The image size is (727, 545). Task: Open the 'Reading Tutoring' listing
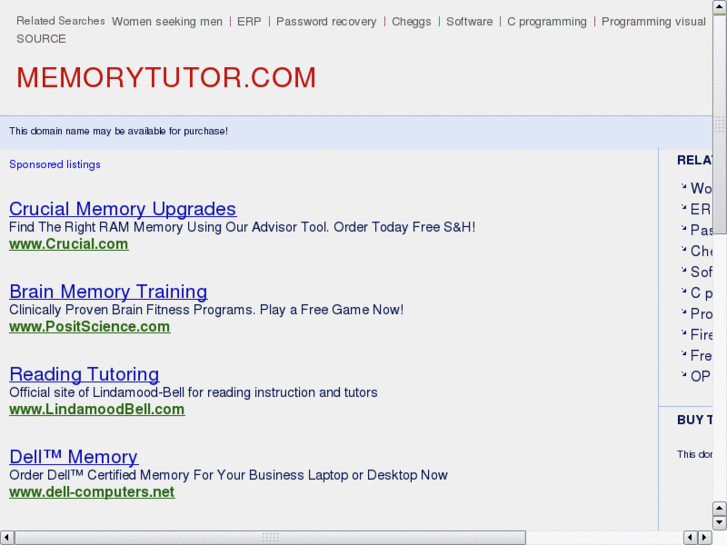coord(84,374)
